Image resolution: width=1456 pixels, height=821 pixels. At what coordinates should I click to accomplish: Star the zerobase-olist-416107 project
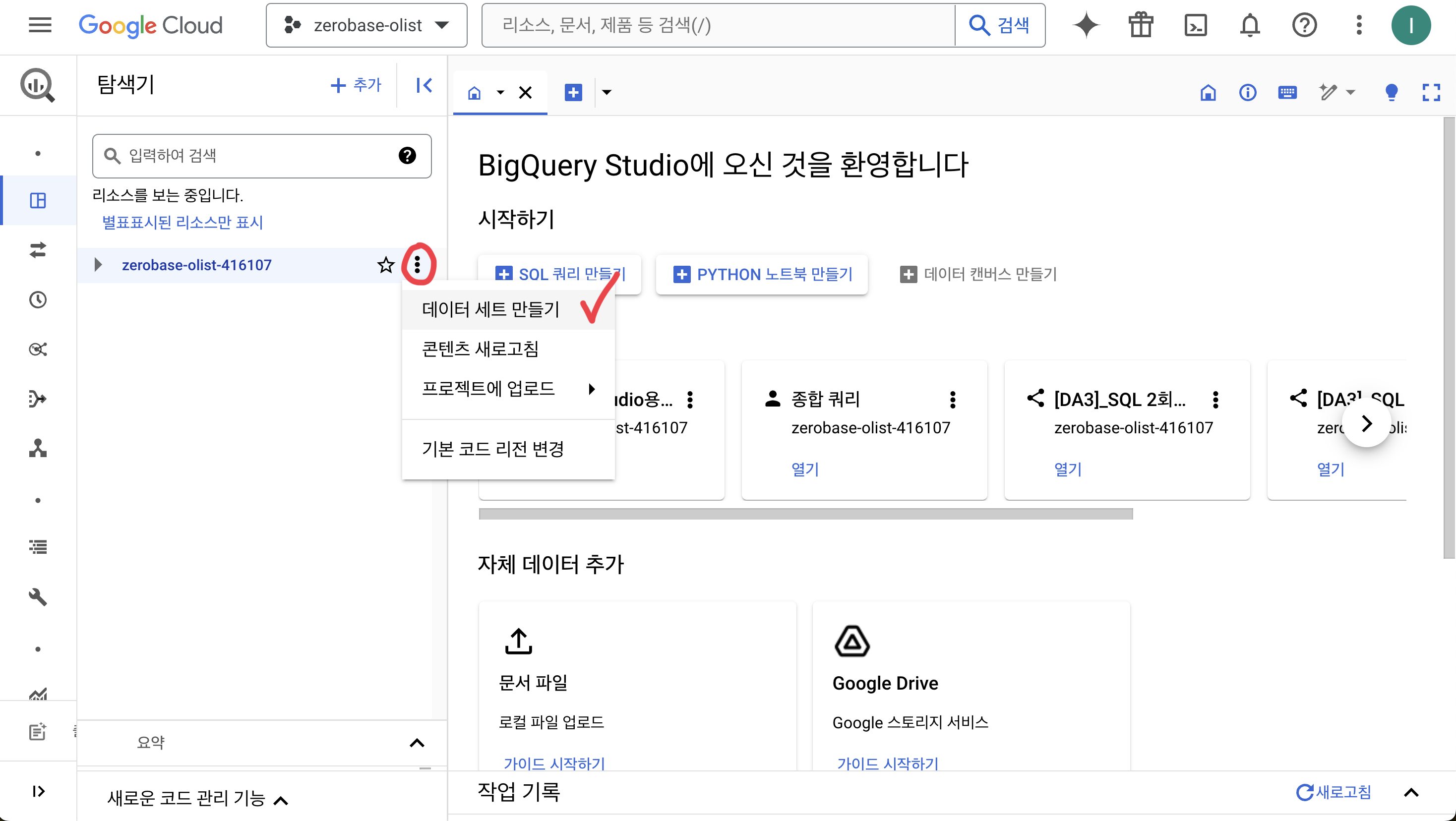[385, 265]
